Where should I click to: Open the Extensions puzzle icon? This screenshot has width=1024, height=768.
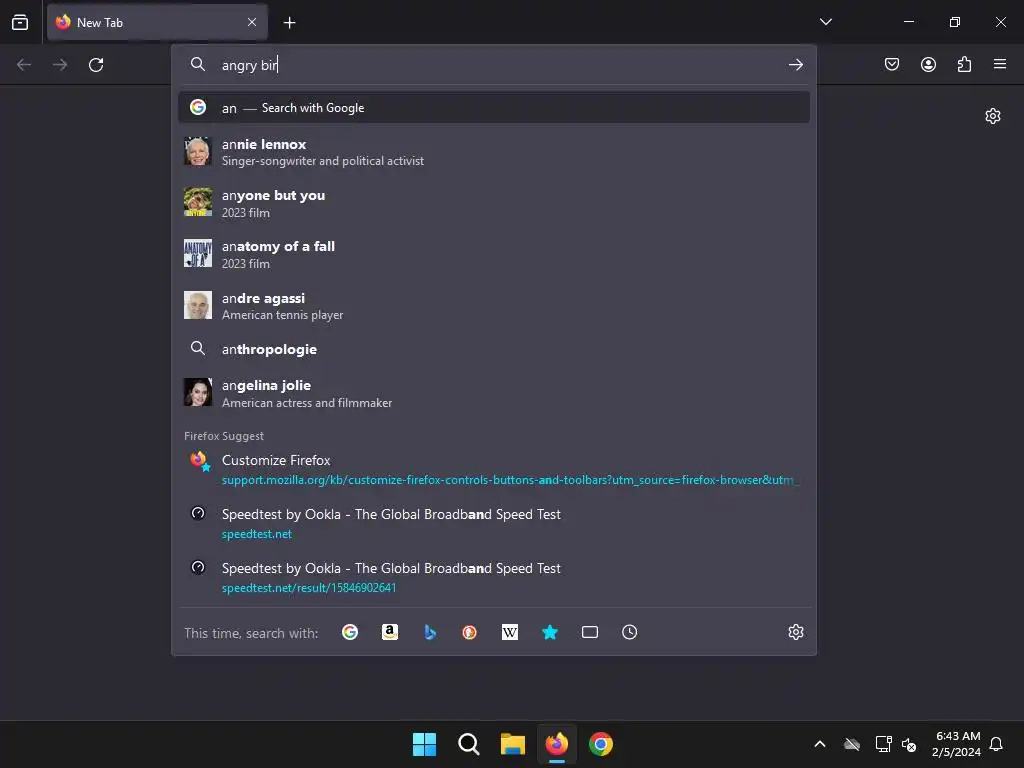pyautogui.click(x=964, y=64)
